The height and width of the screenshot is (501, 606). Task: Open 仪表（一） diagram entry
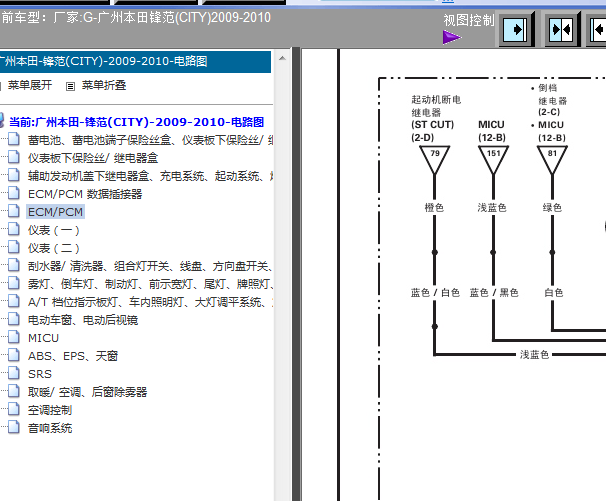click(53, 230)
